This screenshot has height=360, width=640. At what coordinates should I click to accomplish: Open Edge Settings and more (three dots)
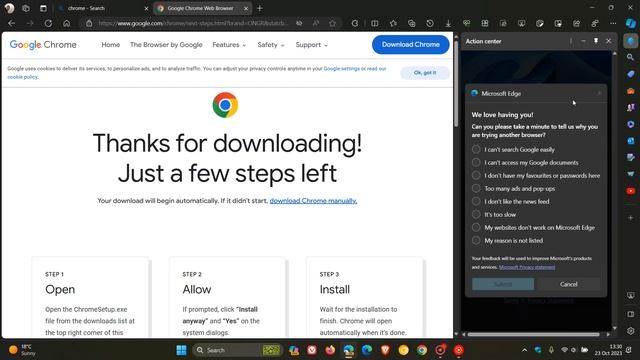click(x=613, y=23)
